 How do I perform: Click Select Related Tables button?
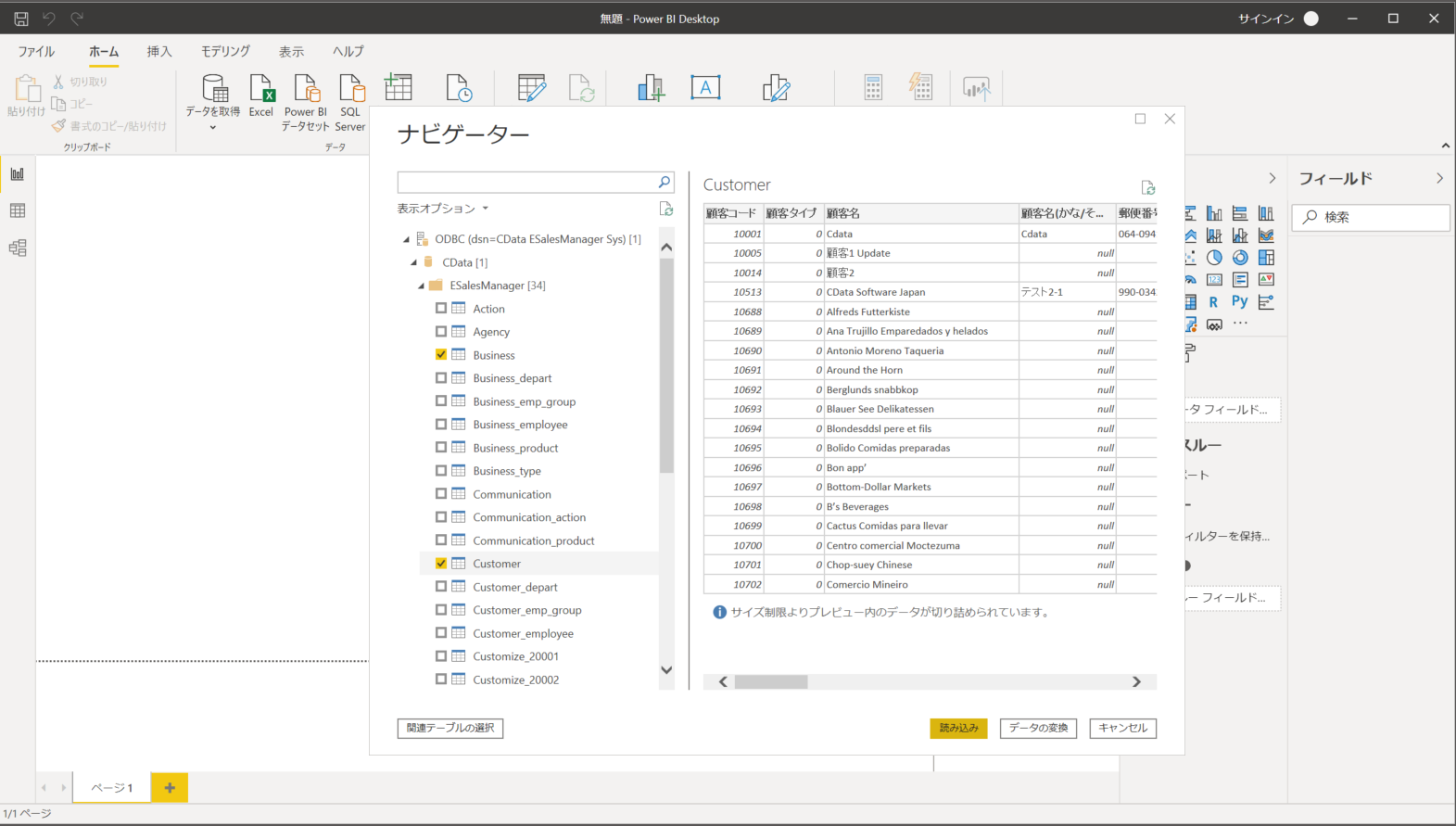(x=450, y=729)
